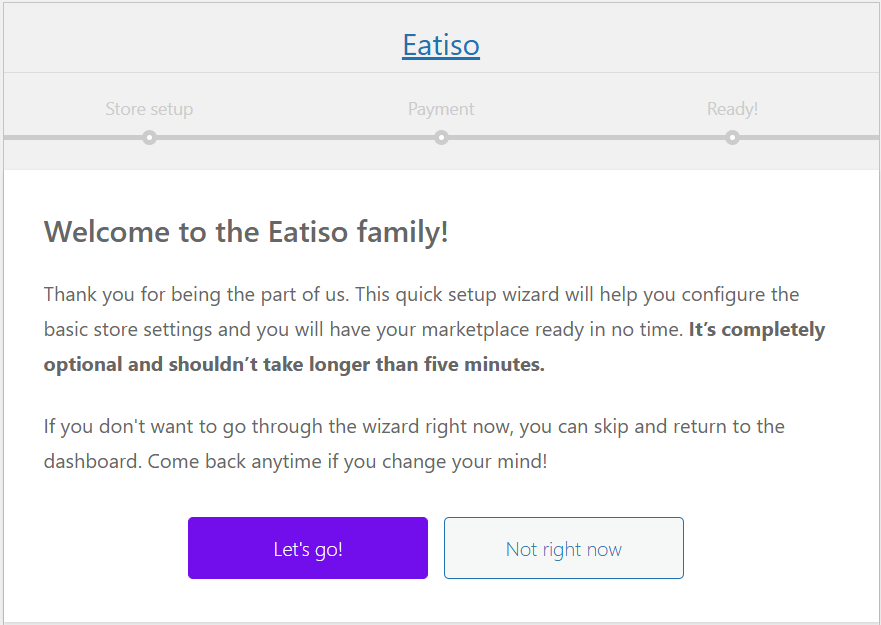Select the Payment step label
The height and width of the screenshot is (625, 881).
tap(441, 109)
